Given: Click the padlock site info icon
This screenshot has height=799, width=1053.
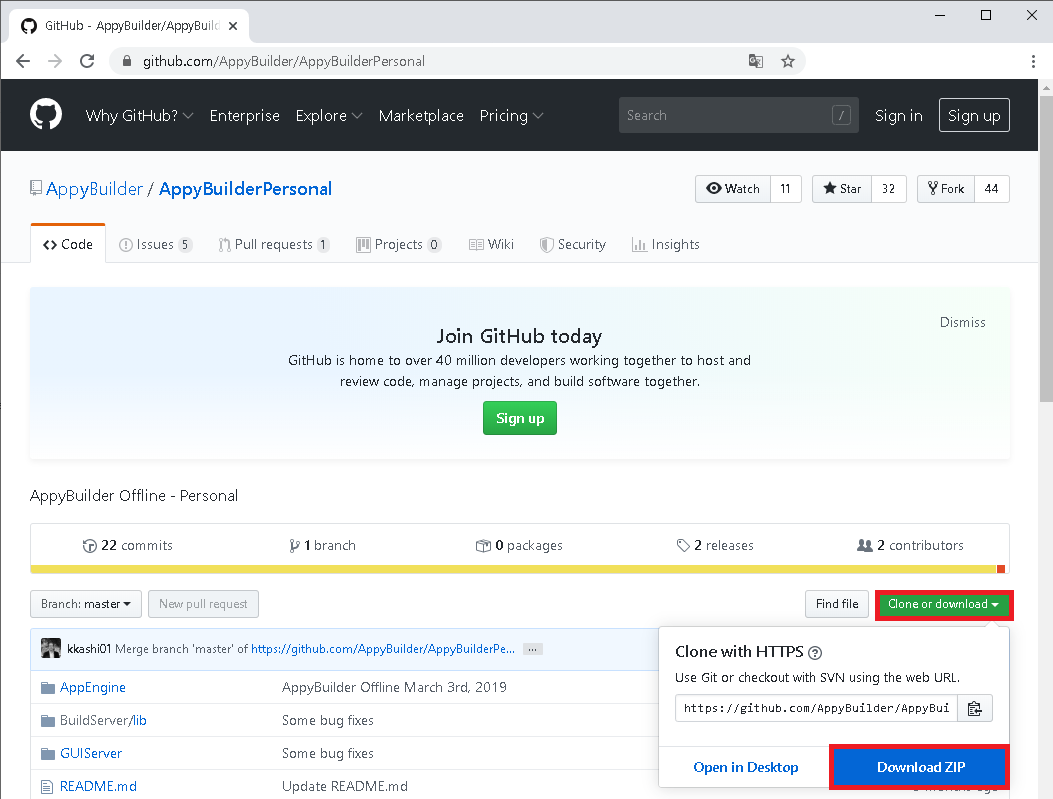Looking at the screenshot, I should 127,61.
